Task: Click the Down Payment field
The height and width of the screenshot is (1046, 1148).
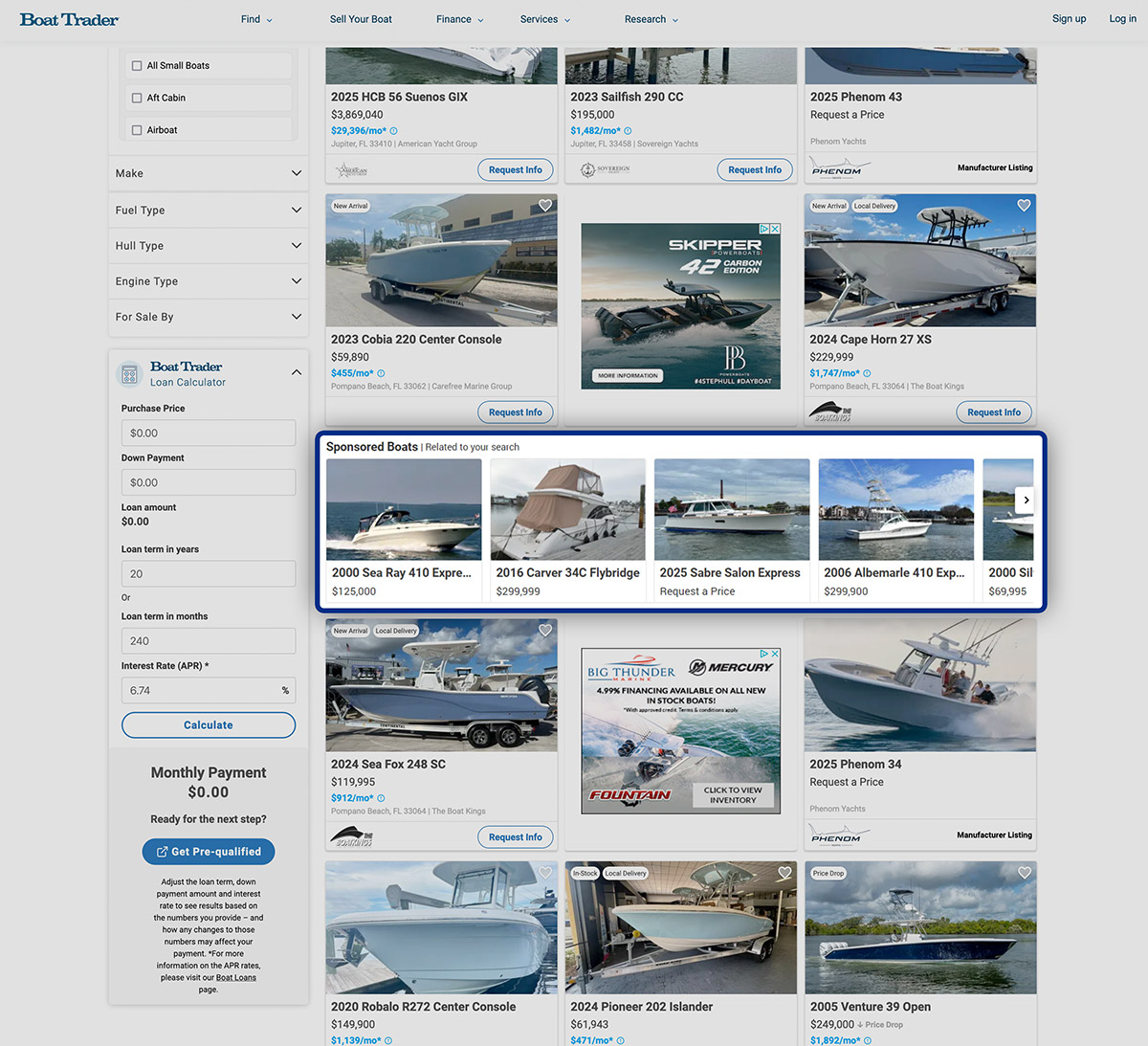Action: pyautogui.click(x=209, y=482)
